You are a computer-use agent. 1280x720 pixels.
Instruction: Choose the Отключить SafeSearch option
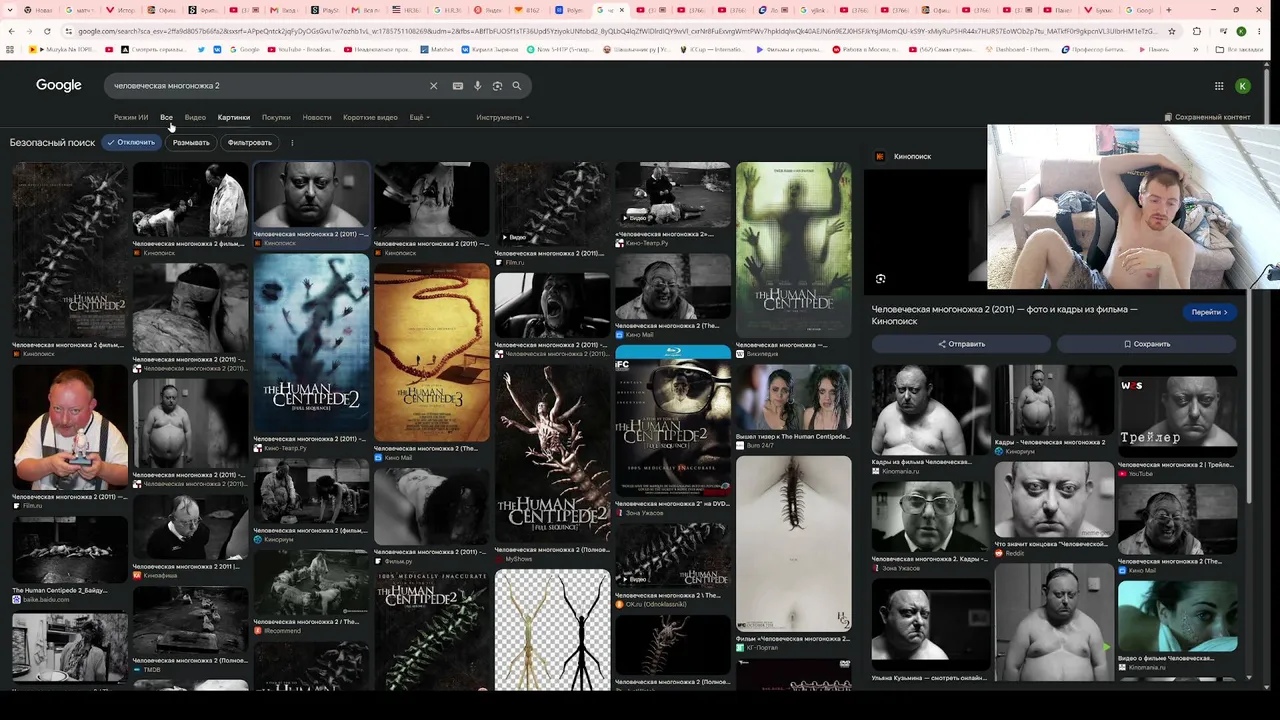coord(131,143)
